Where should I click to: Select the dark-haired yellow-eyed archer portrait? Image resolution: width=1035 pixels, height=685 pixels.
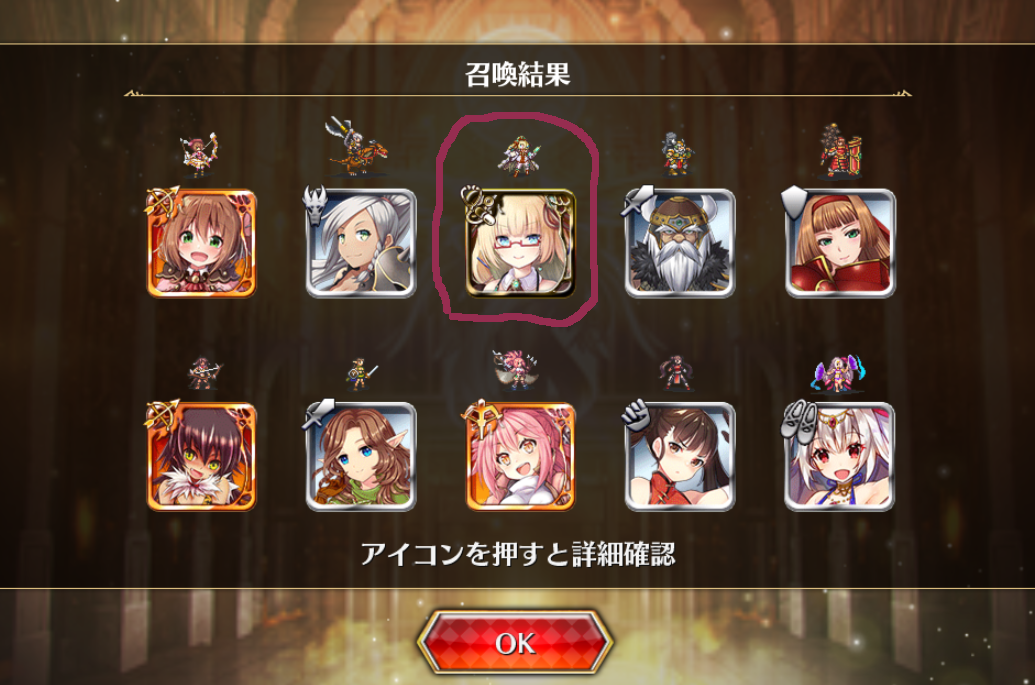point(201,457)
